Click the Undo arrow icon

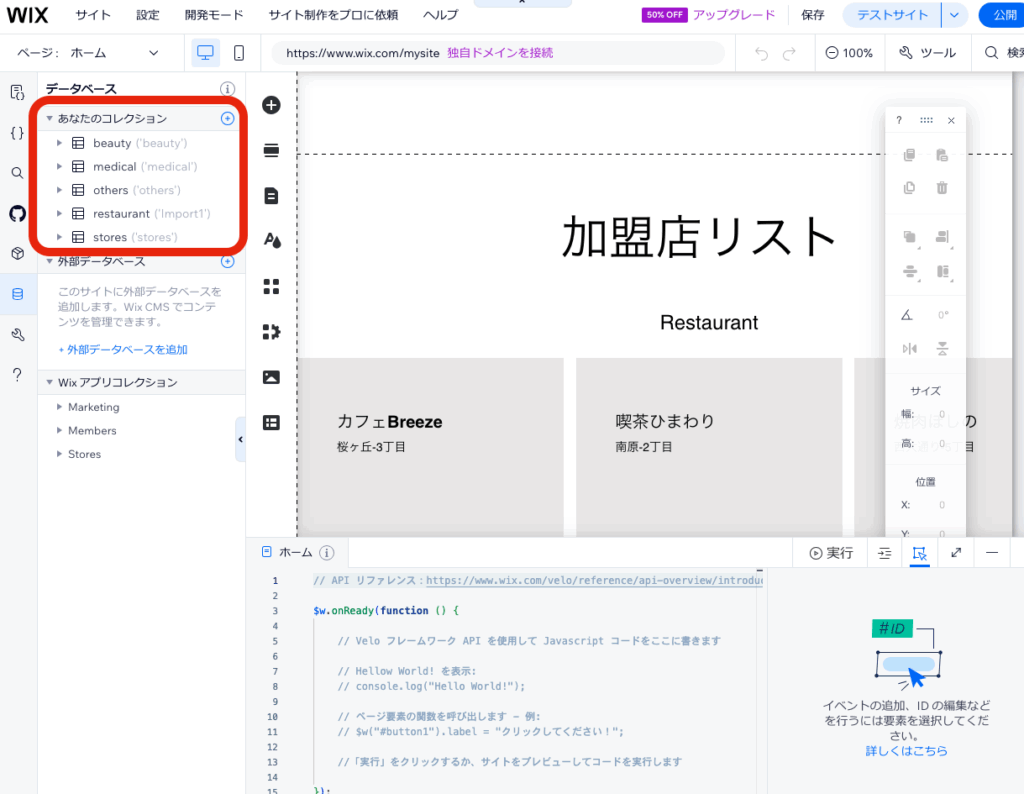[x=762, y=53]
